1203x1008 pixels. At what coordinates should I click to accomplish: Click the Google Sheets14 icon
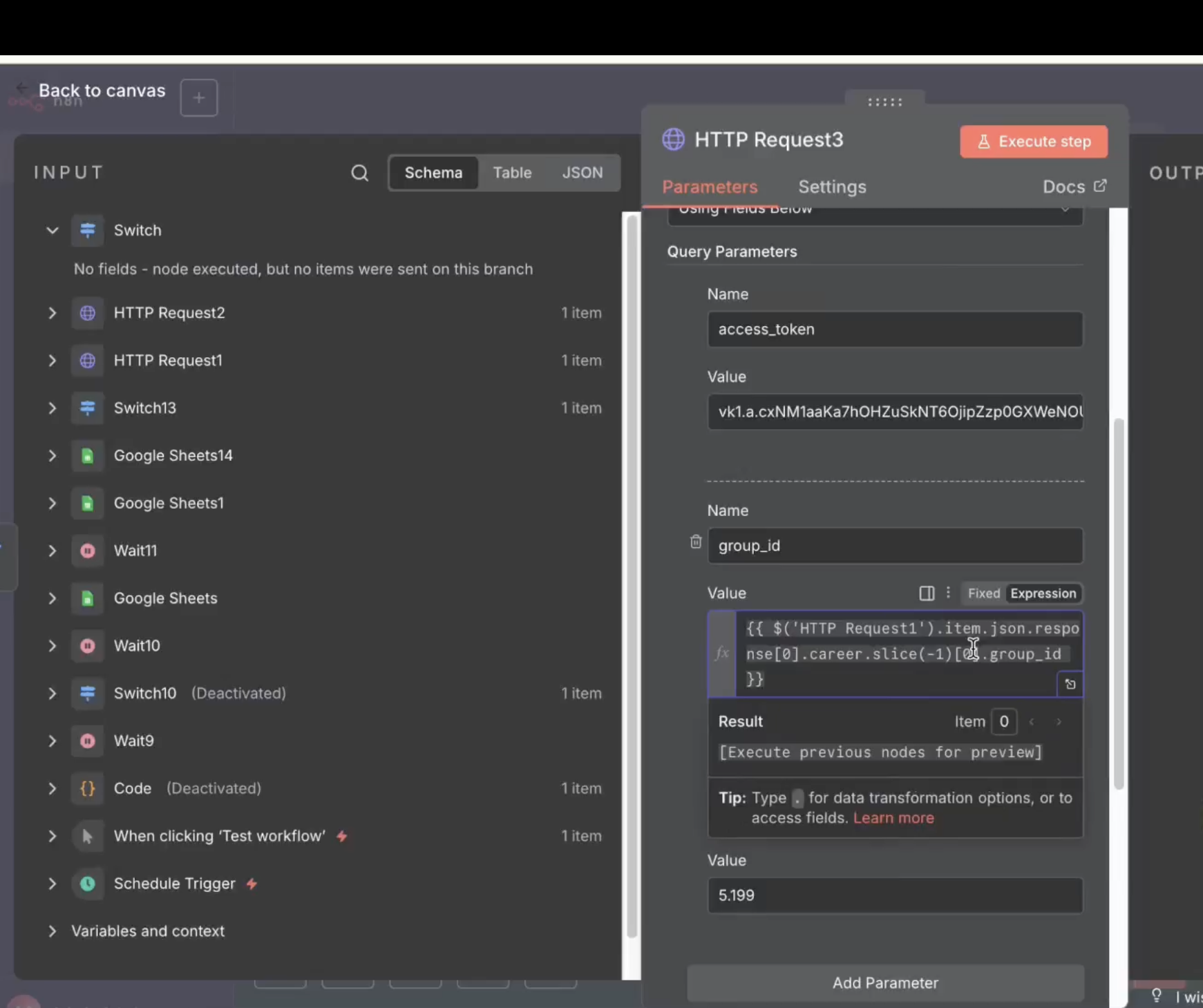[x=88, y=456]
